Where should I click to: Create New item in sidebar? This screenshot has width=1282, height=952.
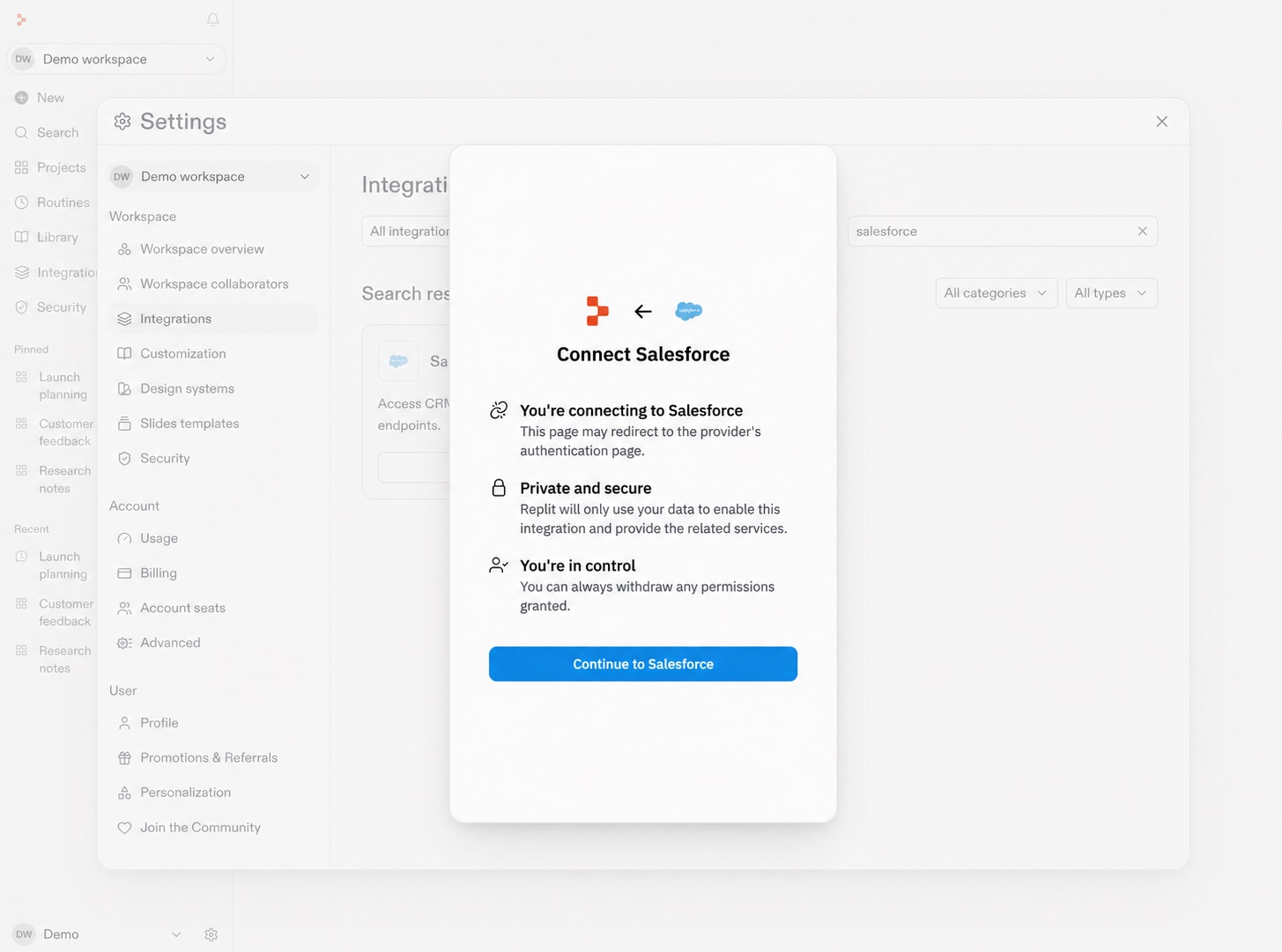click(41, 98)
